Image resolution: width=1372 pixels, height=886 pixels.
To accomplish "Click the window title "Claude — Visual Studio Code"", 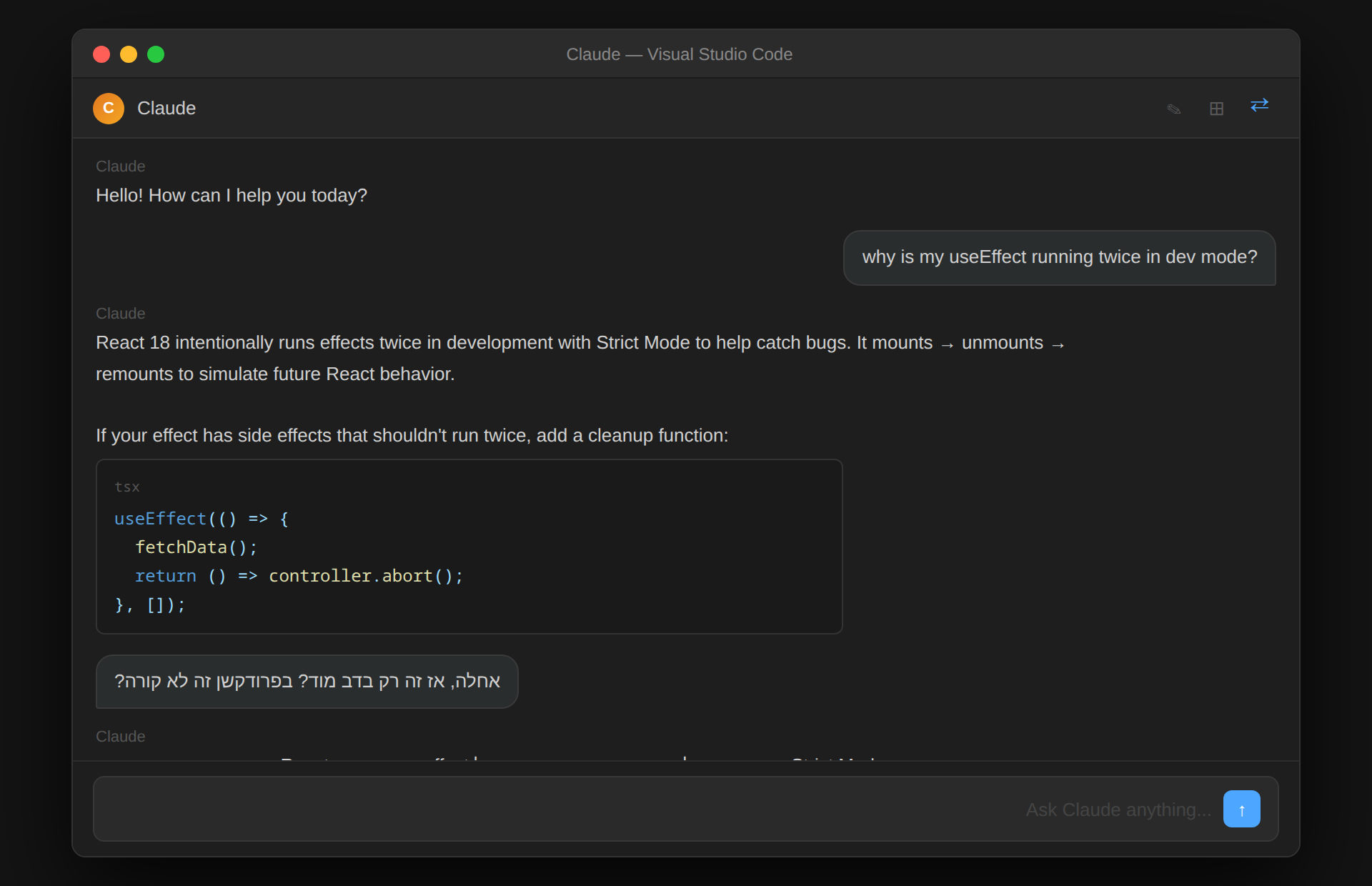I will (x=679, y=54).
